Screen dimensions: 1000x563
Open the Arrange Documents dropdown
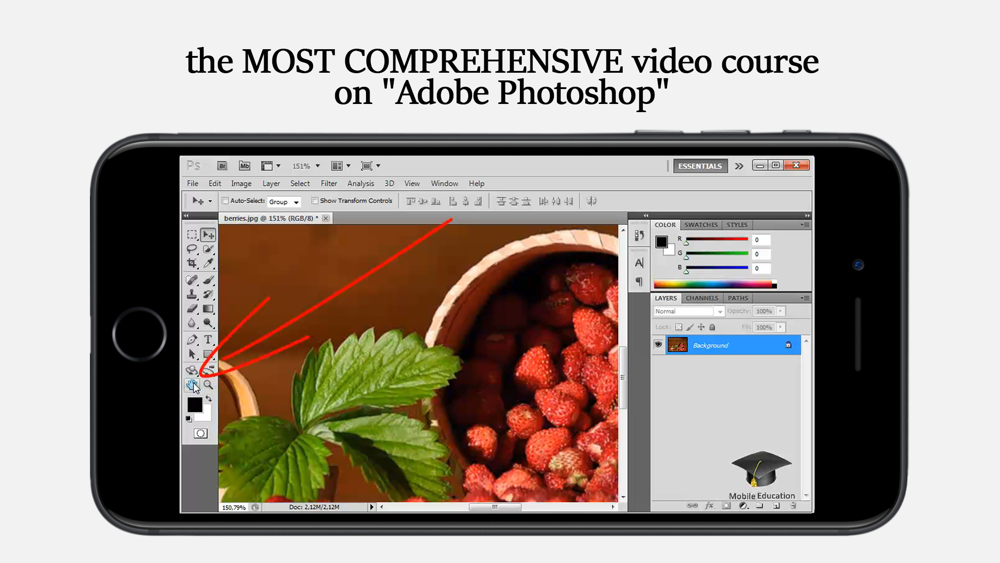click(341, 166)
